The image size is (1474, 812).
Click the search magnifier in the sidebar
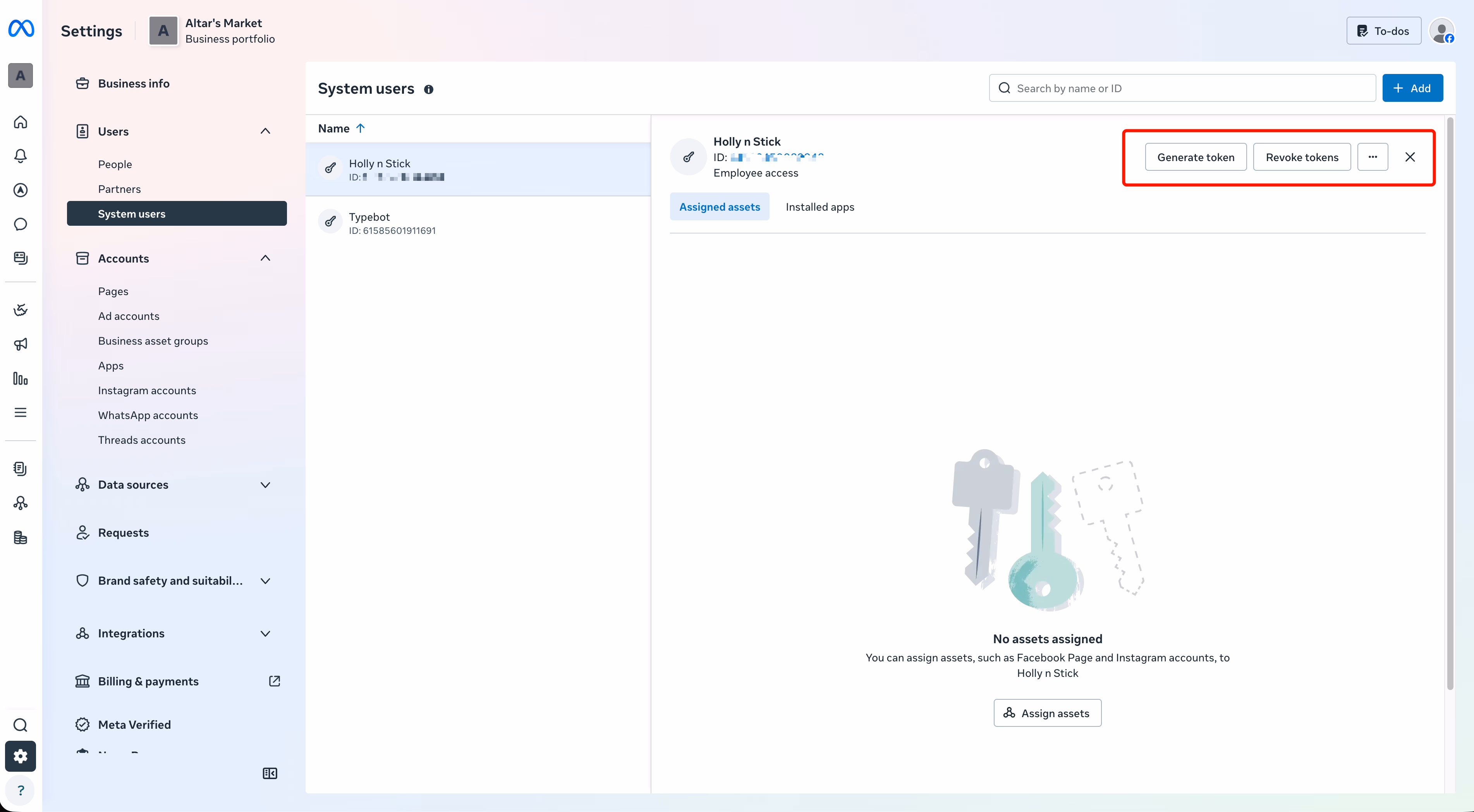(x=21, y=724)
